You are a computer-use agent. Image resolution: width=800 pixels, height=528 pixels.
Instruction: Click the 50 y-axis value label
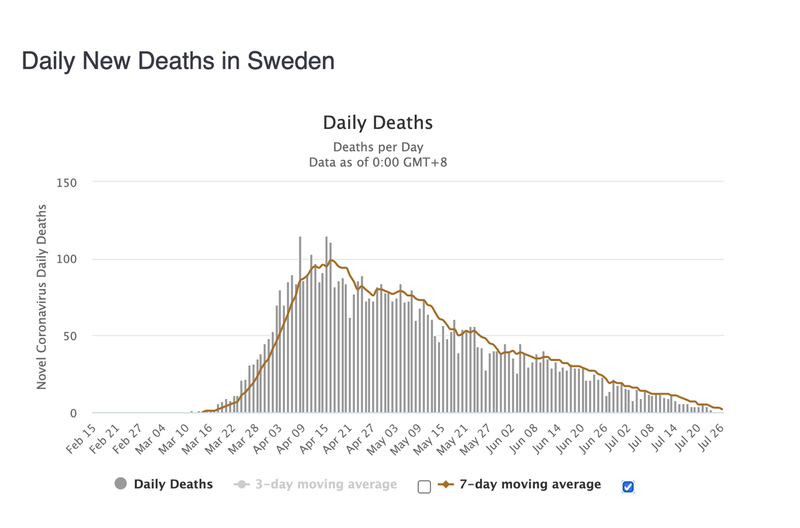pyautogui.click(x=70, y=336)
